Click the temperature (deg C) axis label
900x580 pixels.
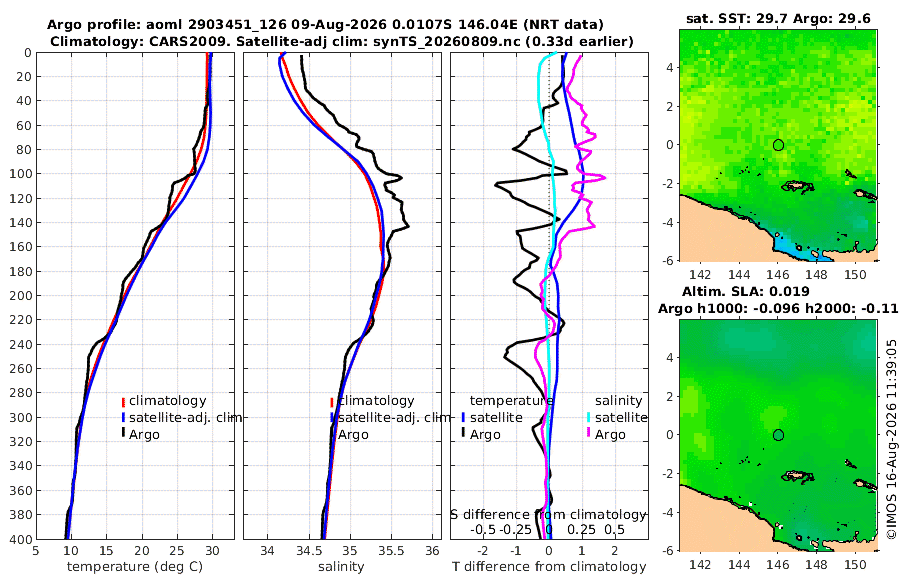pyautogui.click(x=135, y=567)
